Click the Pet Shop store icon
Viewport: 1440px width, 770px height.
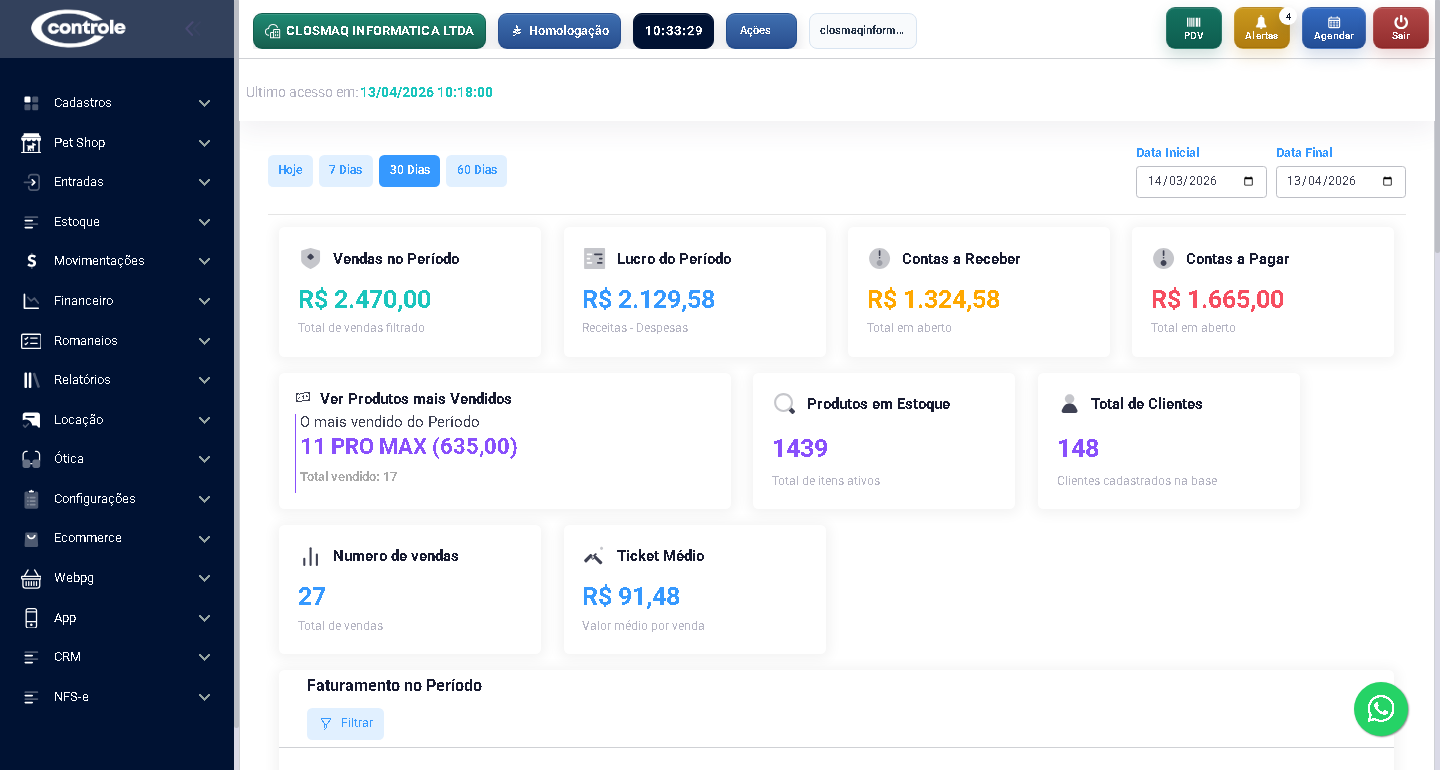click(x=31, y=143)
